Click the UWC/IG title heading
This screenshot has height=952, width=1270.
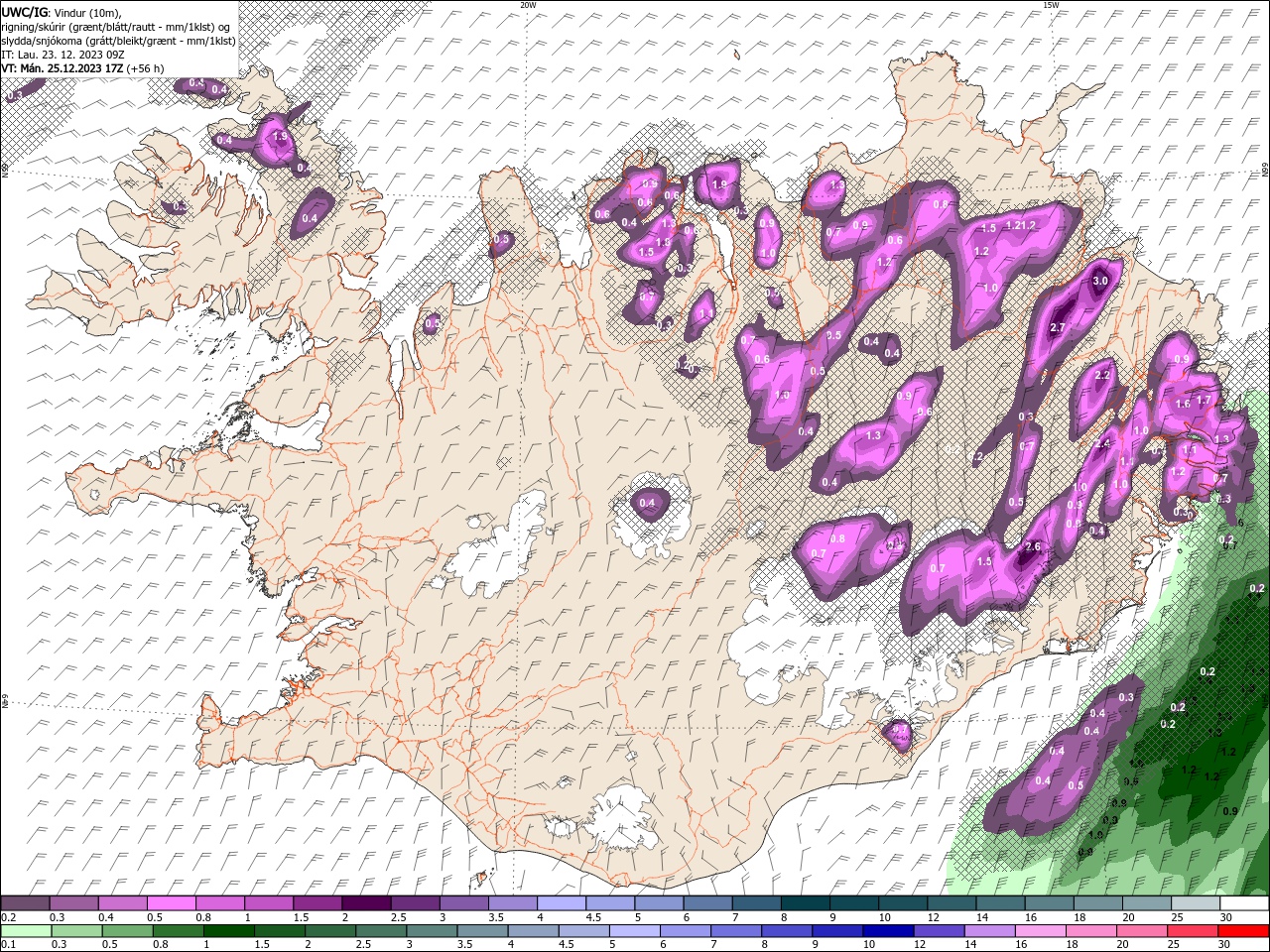(x=24, y=11)
